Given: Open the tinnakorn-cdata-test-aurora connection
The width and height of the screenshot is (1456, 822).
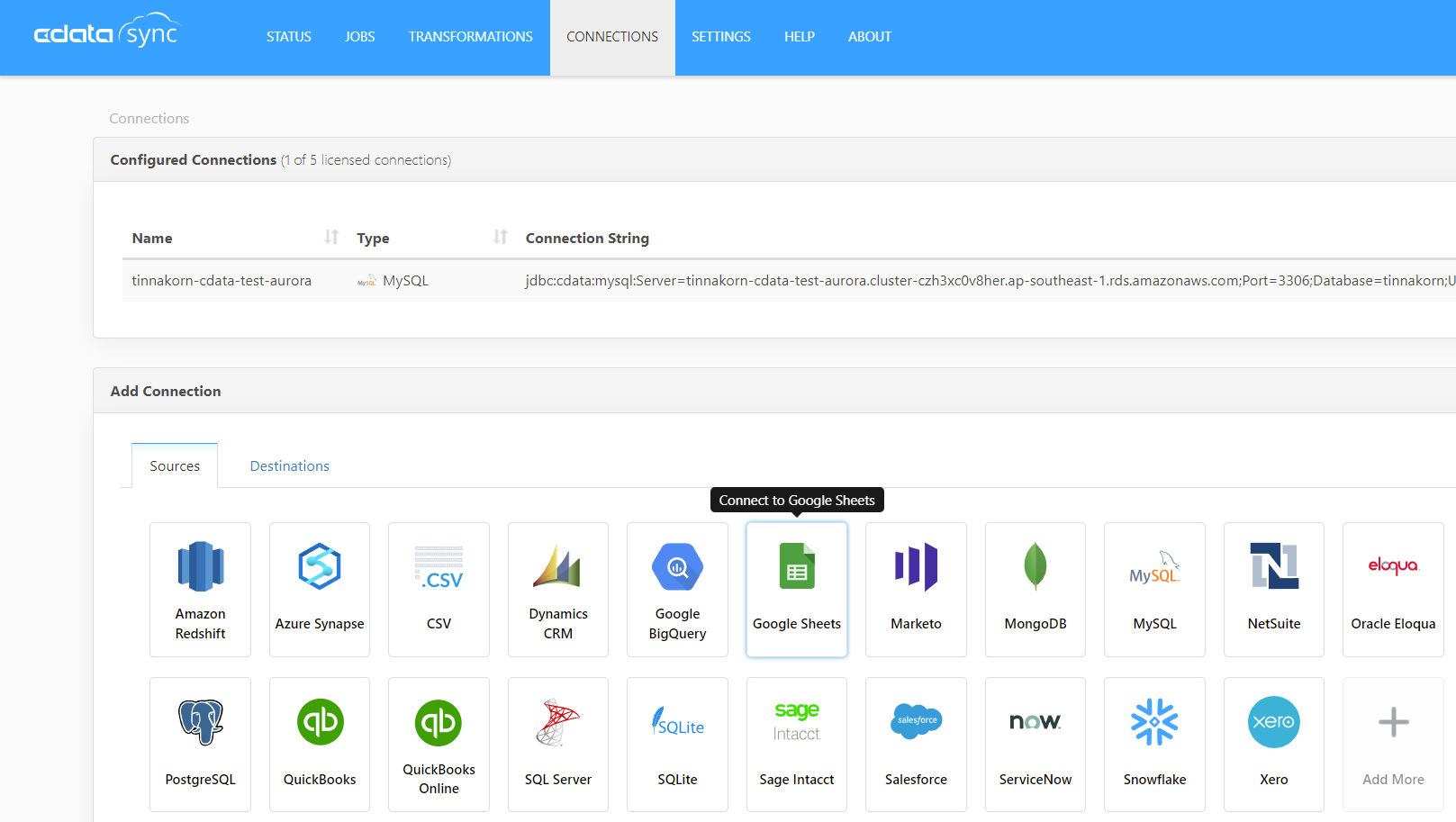Looking at the screenshot, I should [x=221, y=280].
